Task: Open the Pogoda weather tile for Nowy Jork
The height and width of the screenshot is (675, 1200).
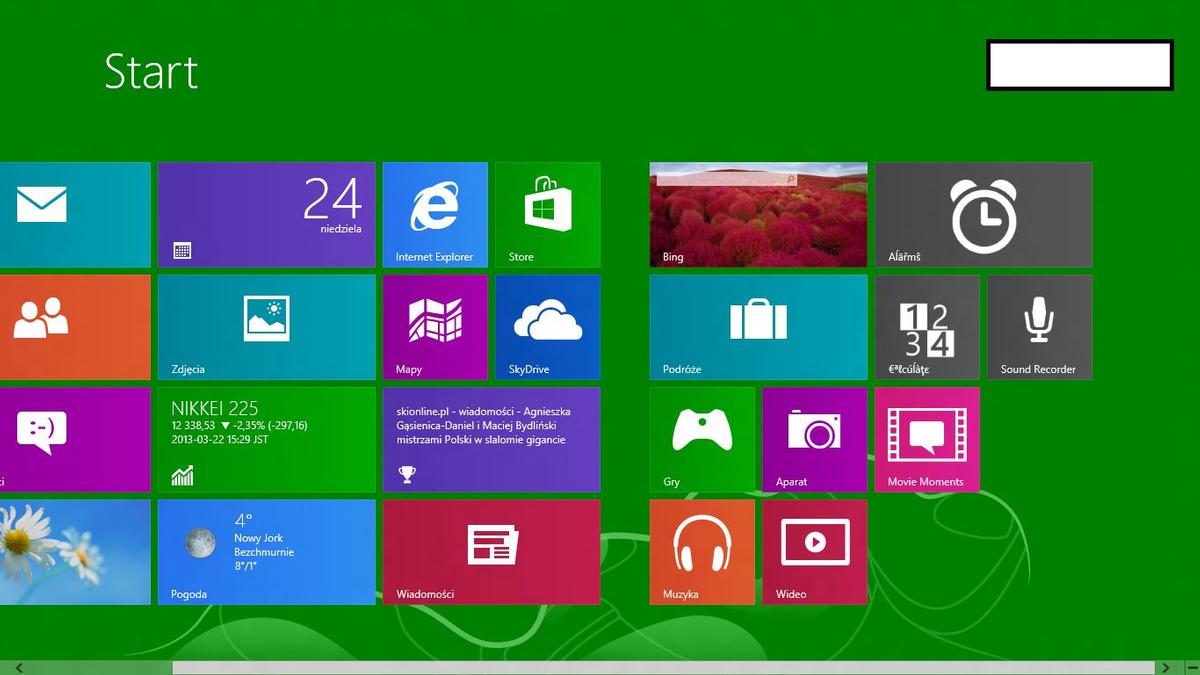Action: click(267, 553)
